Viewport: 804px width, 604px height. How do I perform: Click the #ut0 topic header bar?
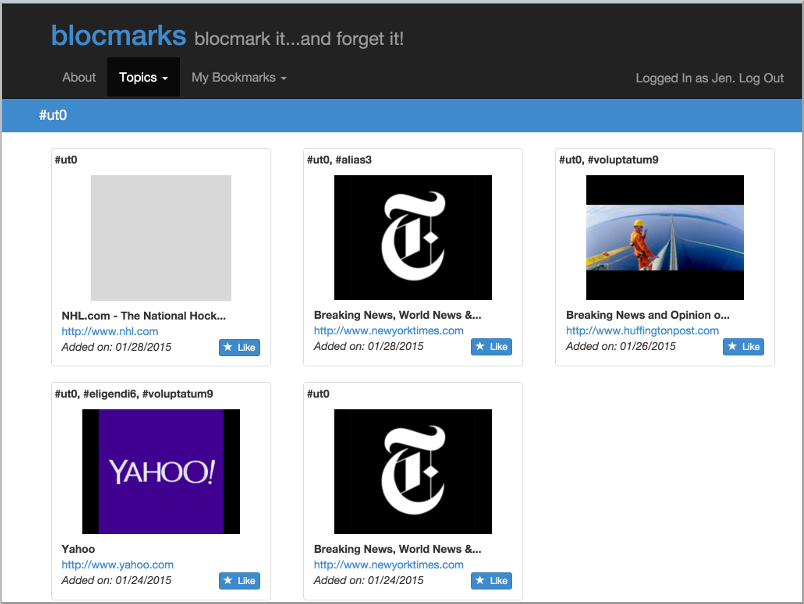402,115
